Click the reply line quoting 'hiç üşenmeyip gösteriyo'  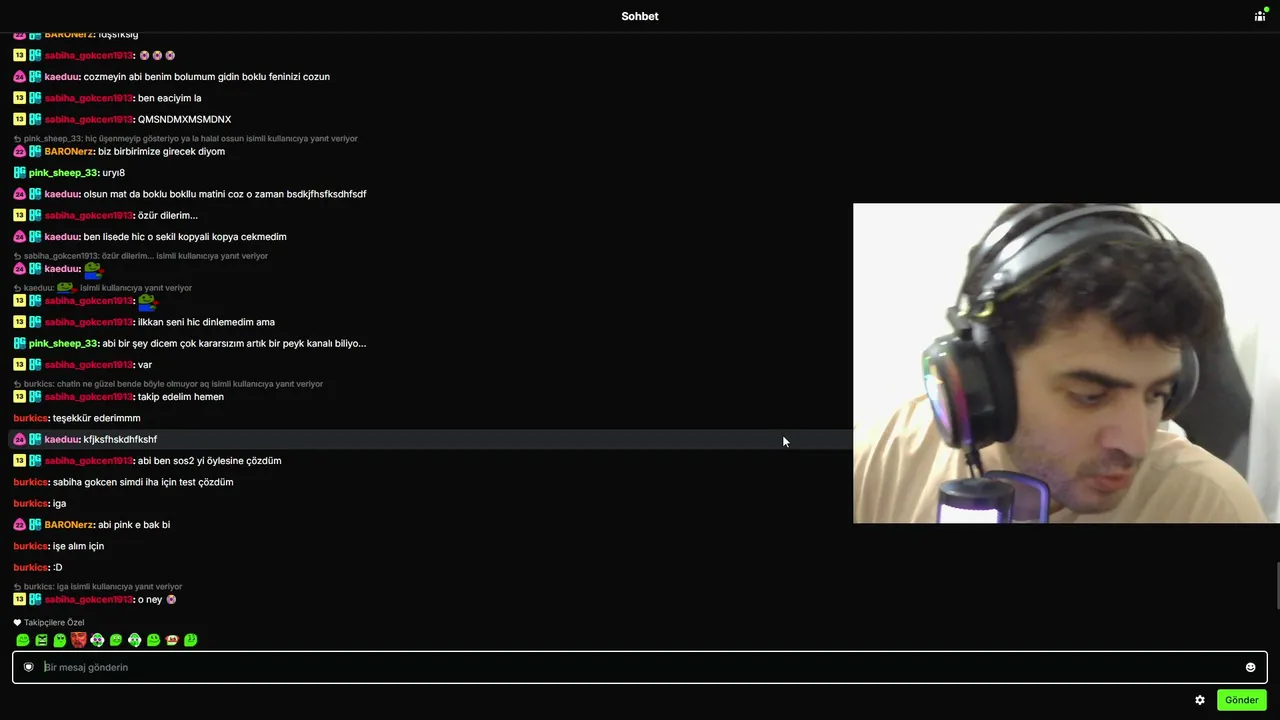(185, 139)
